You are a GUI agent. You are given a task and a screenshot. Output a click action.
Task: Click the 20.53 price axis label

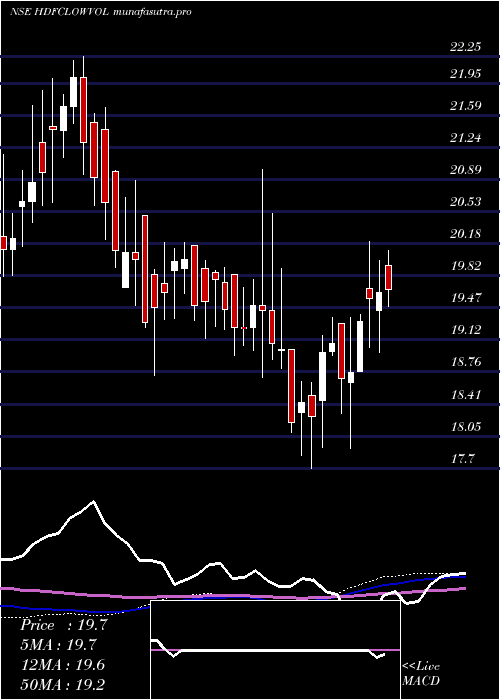(466, 202)
